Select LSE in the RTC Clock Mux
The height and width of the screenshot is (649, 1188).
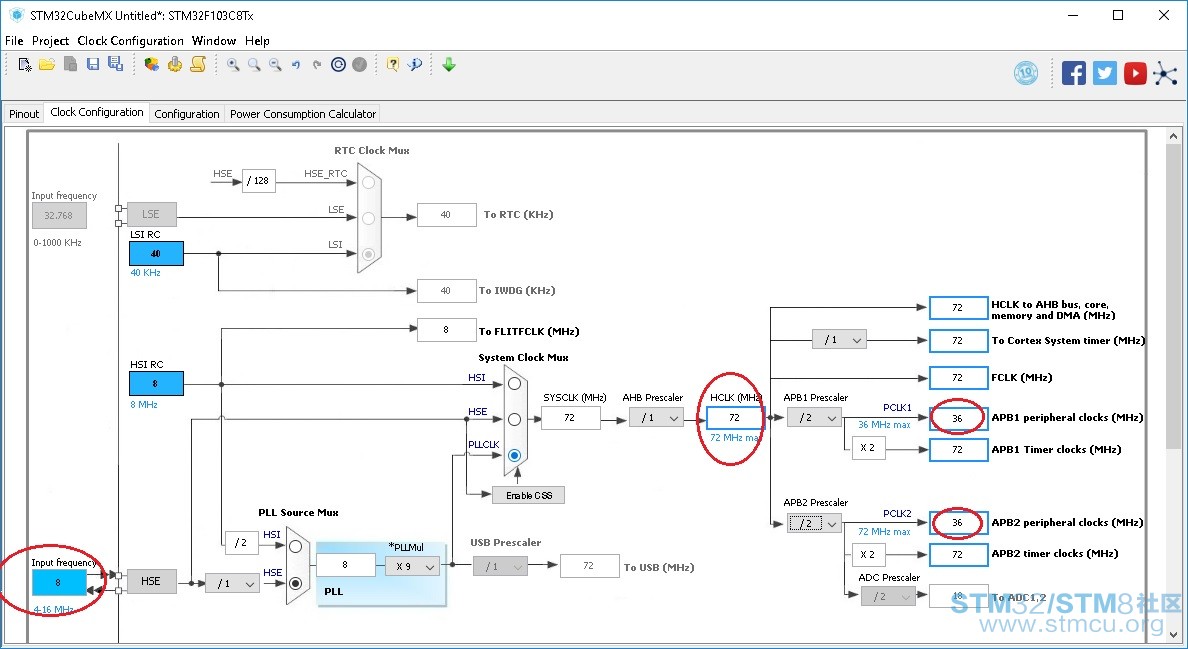click(368, 218)
